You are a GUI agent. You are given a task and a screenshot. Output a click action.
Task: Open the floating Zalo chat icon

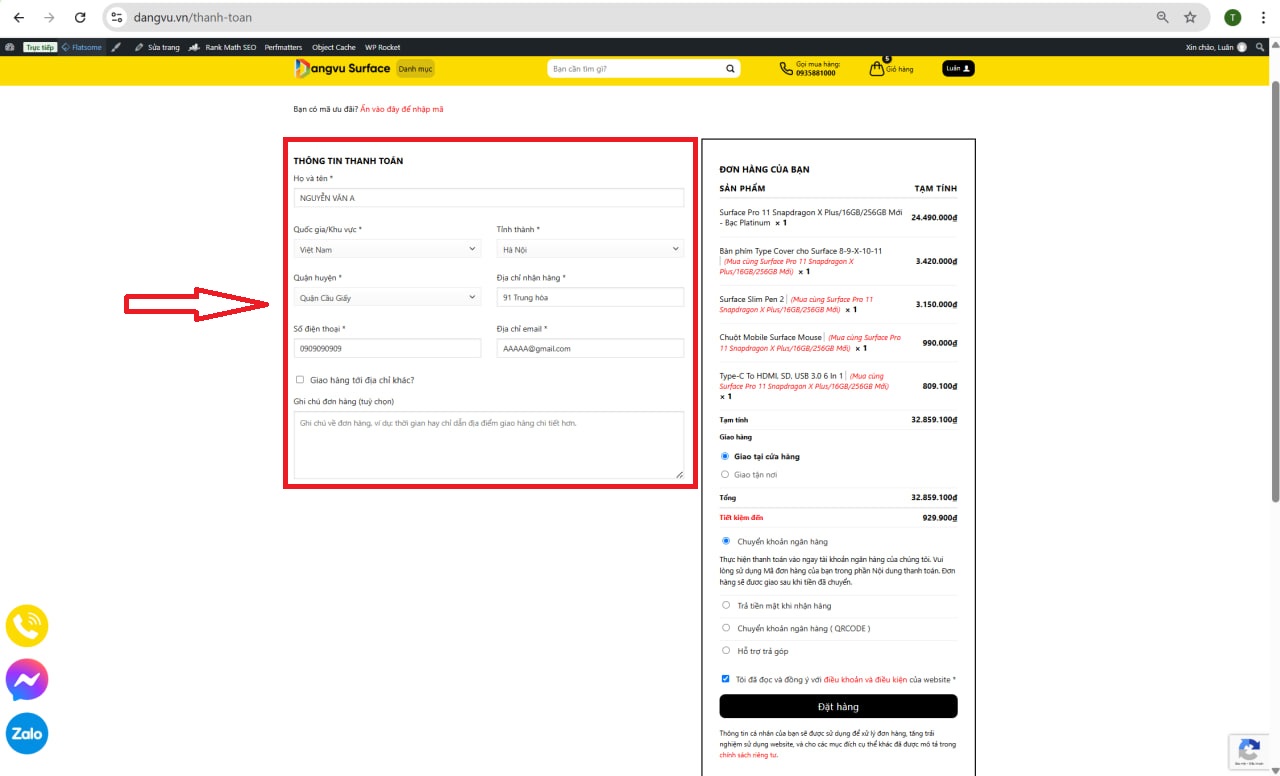coord(27,734)
